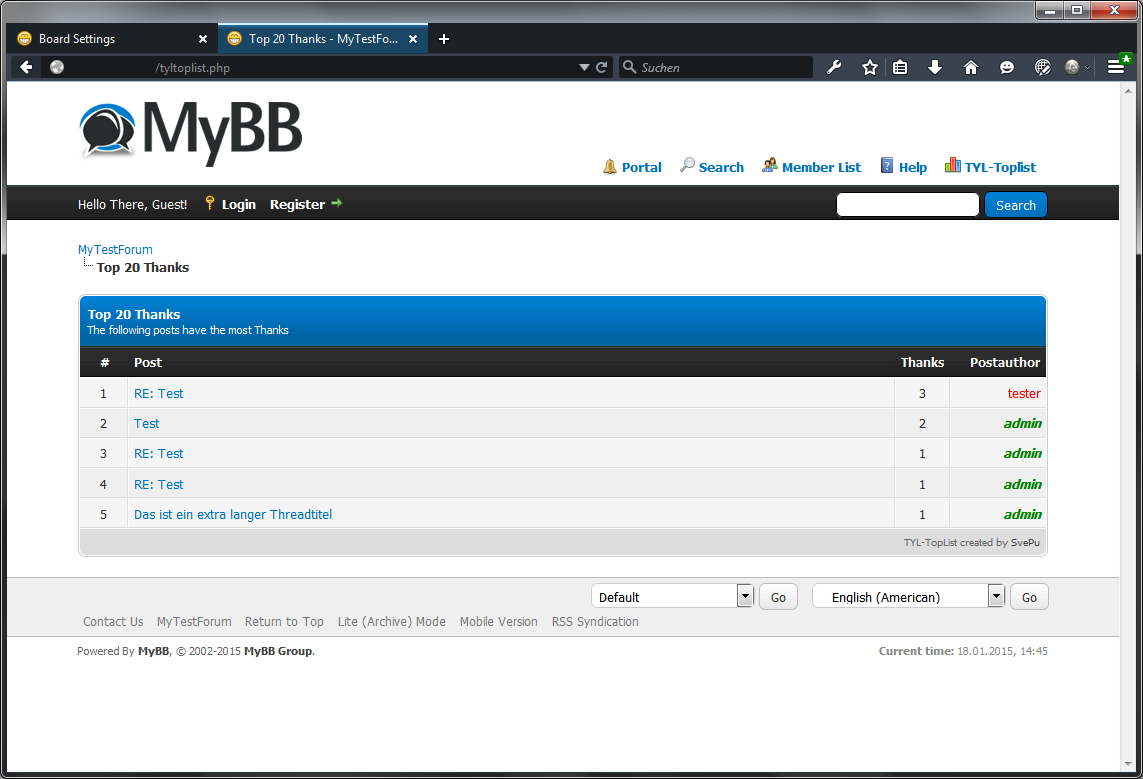The width and height of the screenshot is (1143, 779).
Task: Click the smiley chat icon in toolbar
Action: pos(1007,67)
